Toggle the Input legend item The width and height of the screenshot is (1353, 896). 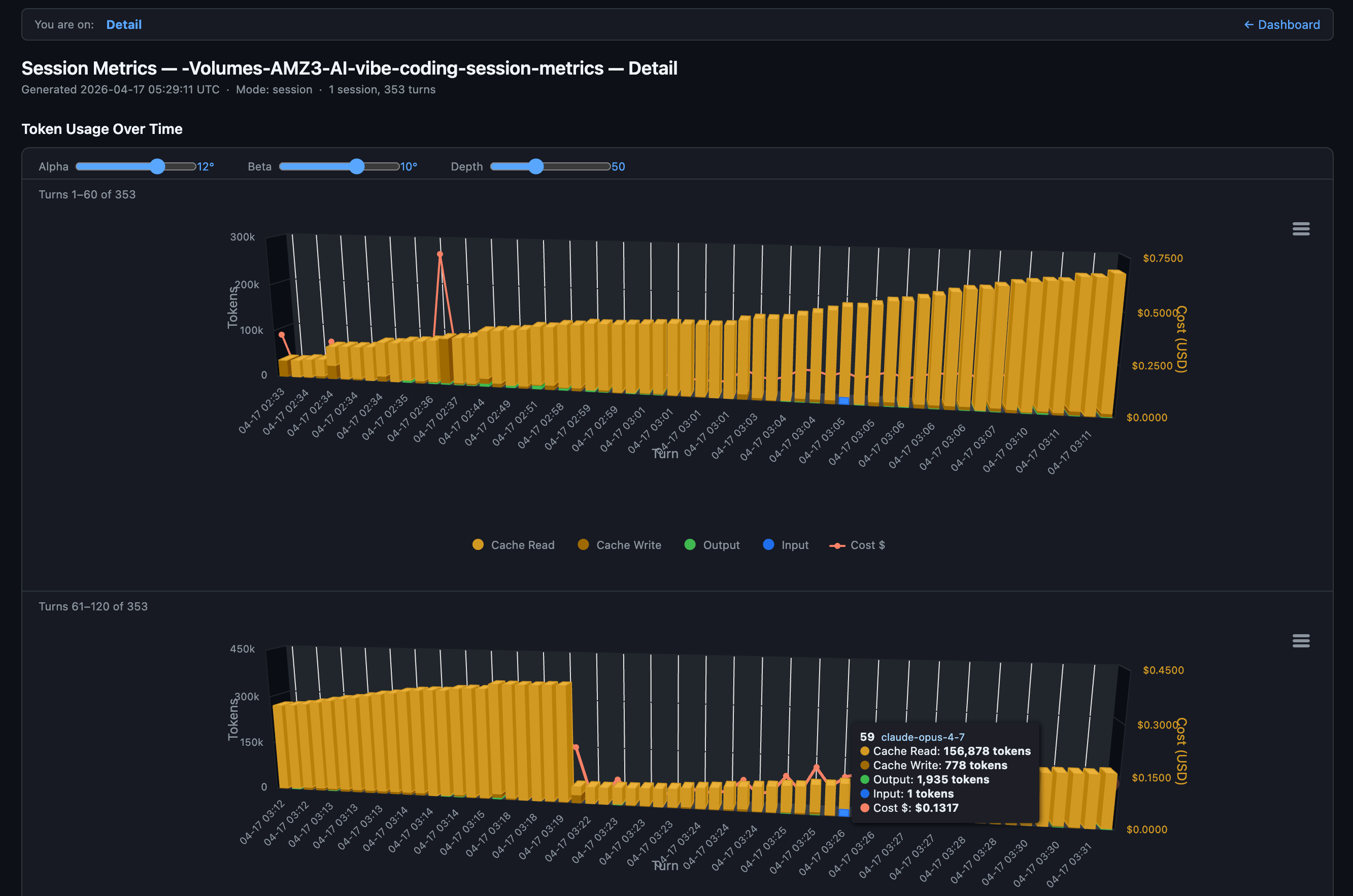pos(795,545)
